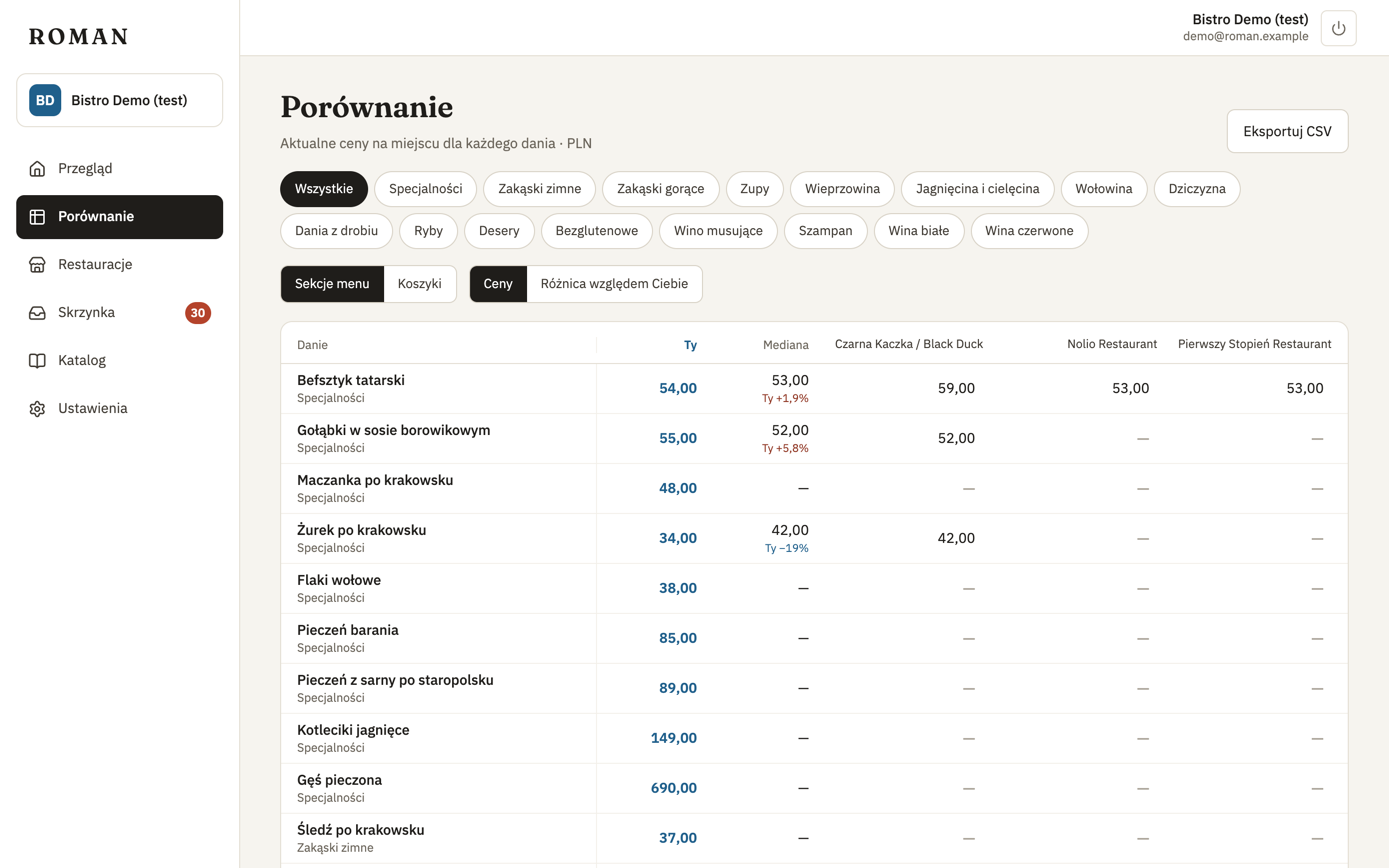Open Ustawienia in the sidebar
Screen dimensions: 1389x868
pyautogui.click(x=120, y=408)
